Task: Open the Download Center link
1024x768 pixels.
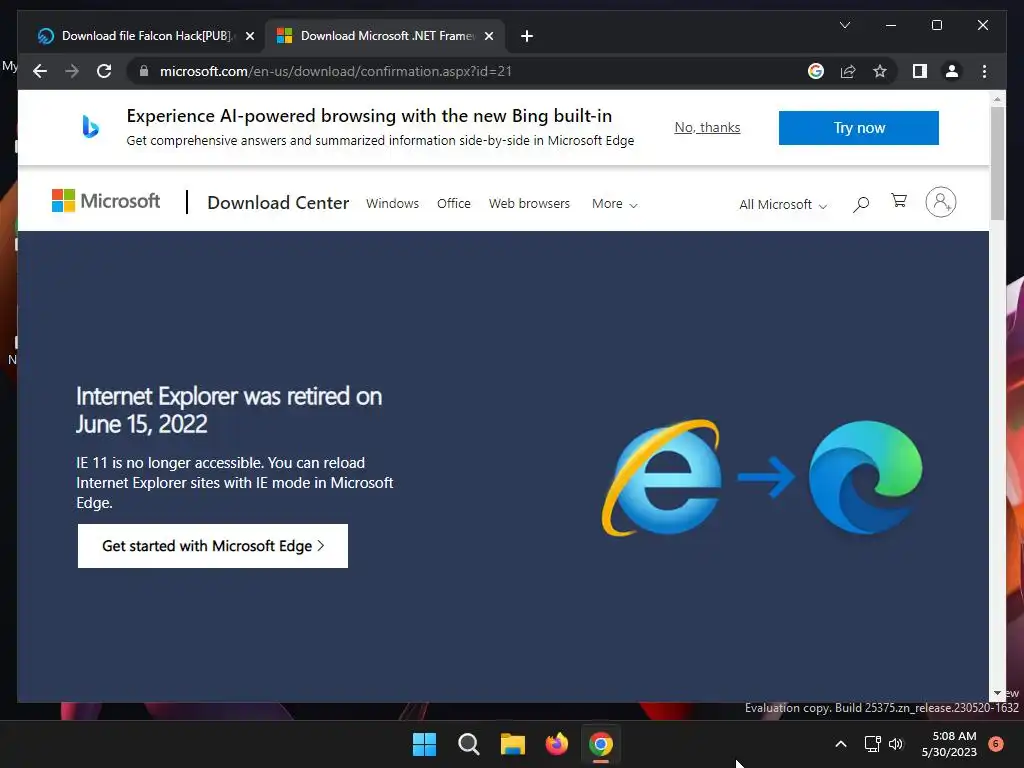Action: pos(278,203)
